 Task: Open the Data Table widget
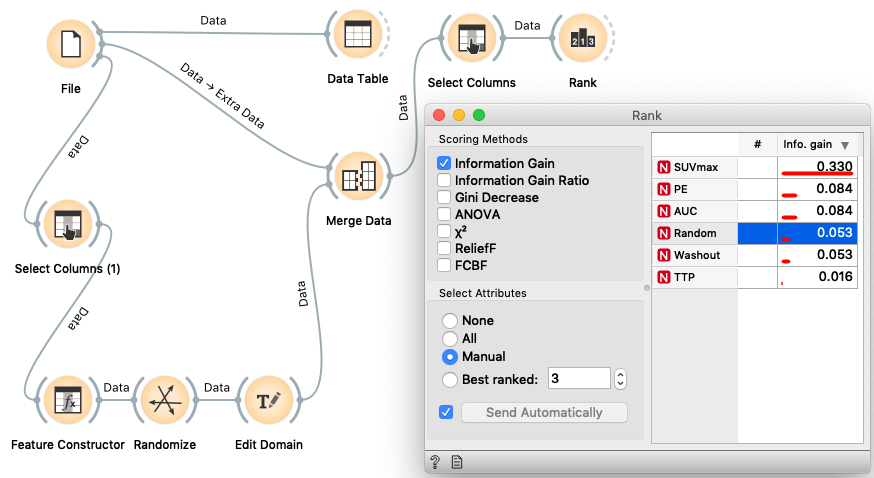[x=357, y=37]
